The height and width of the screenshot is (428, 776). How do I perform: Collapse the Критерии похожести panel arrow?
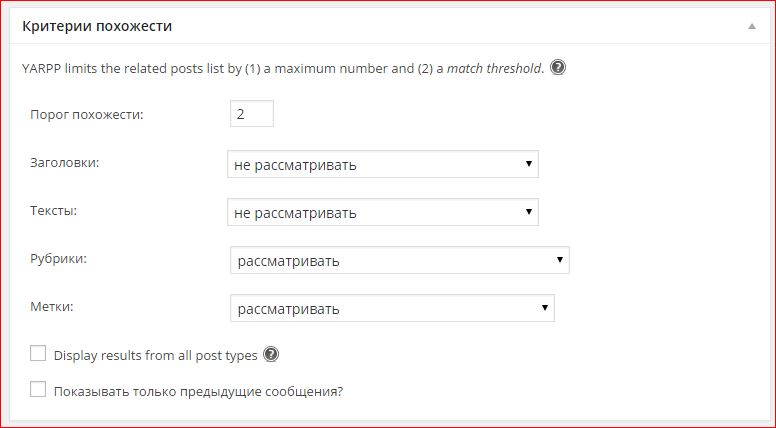[751, 27]
